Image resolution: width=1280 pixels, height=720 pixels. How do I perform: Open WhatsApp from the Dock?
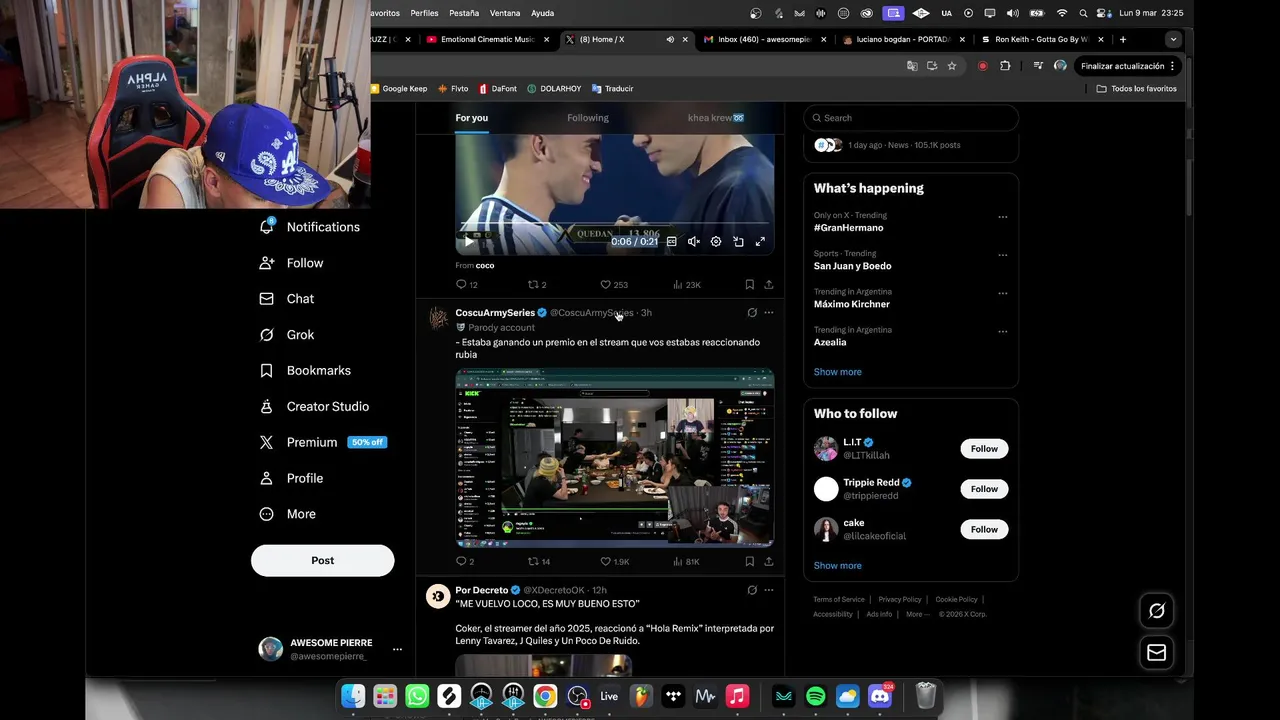tap(417, 696)
